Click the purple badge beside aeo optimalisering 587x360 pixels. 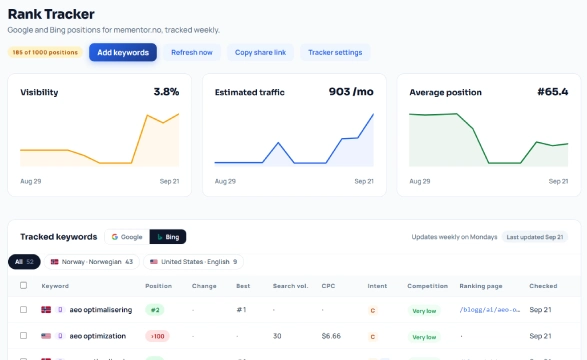[x=60, y=309]
